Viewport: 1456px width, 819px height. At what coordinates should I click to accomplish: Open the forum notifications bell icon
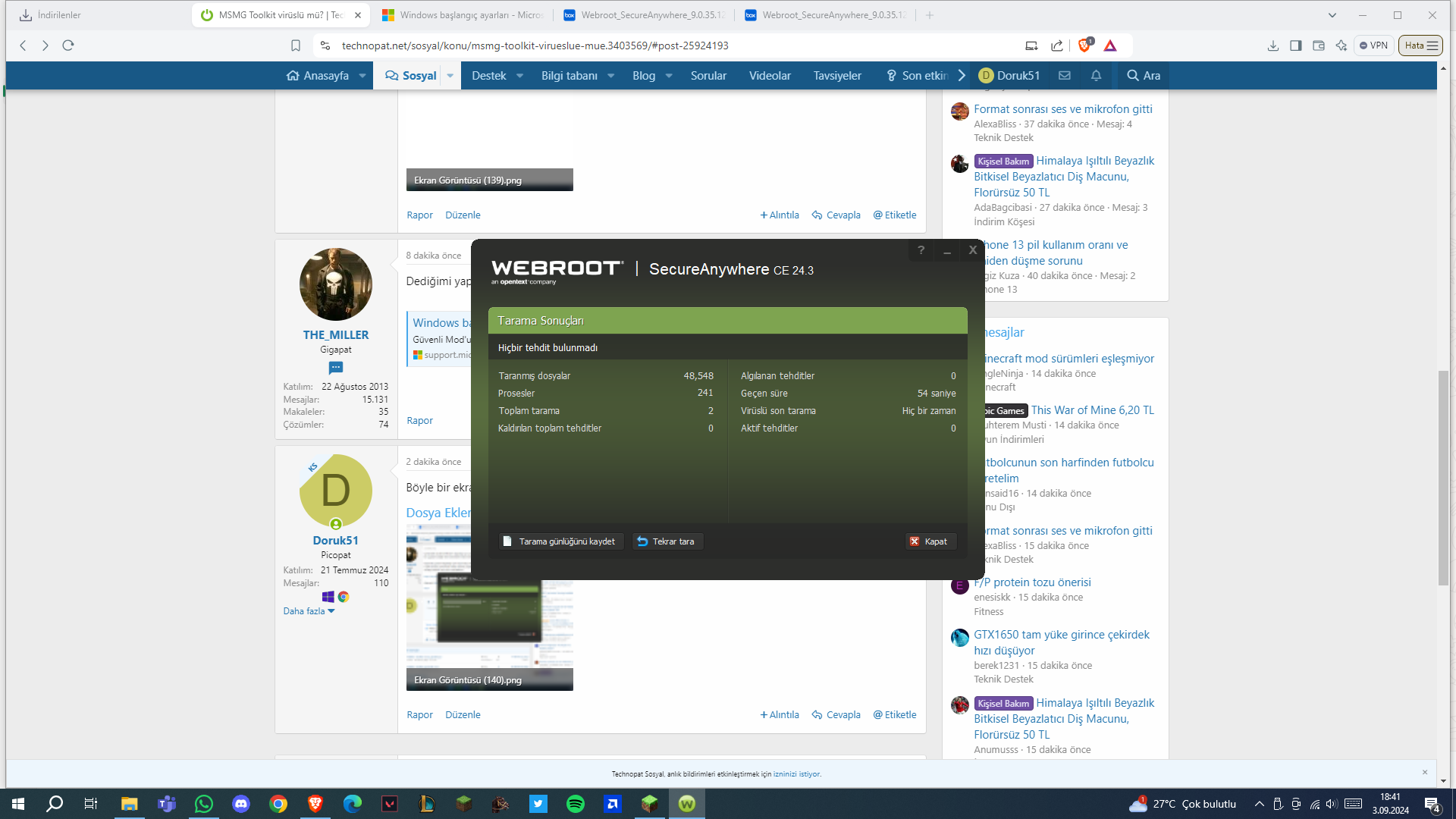pyautogui.click(x=1096, y=76)
